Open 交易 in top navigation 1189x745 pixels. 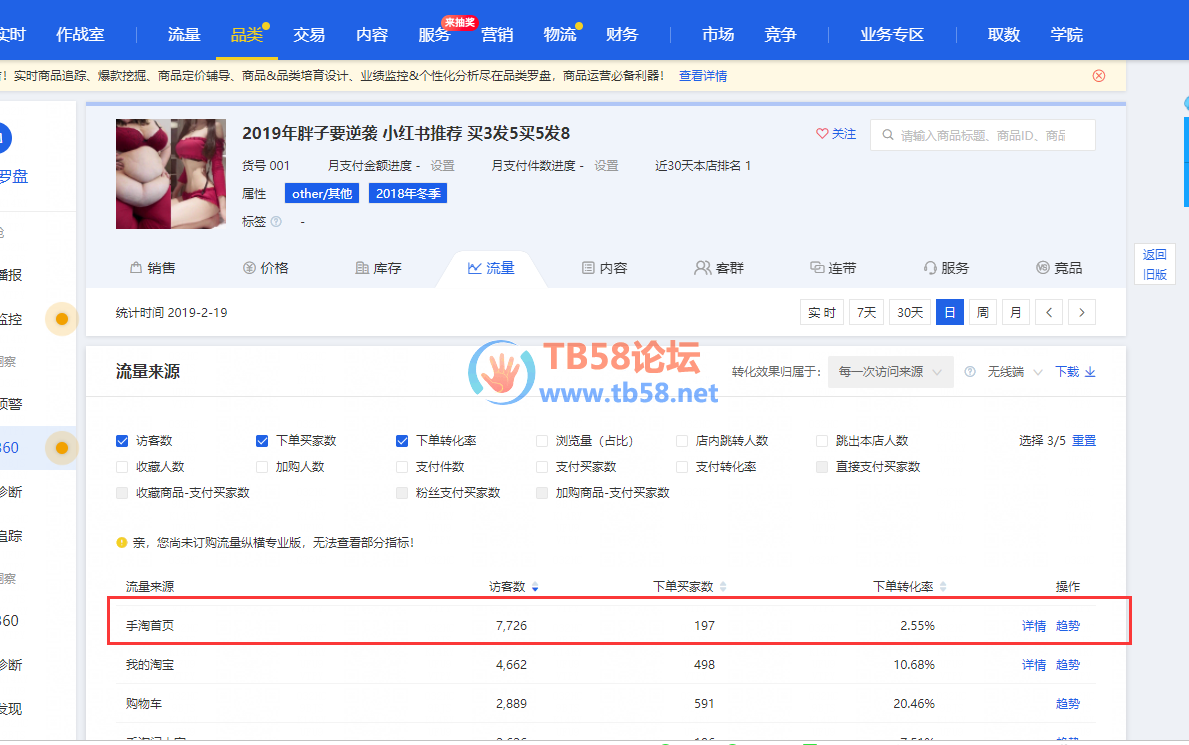tap(309, 34)
